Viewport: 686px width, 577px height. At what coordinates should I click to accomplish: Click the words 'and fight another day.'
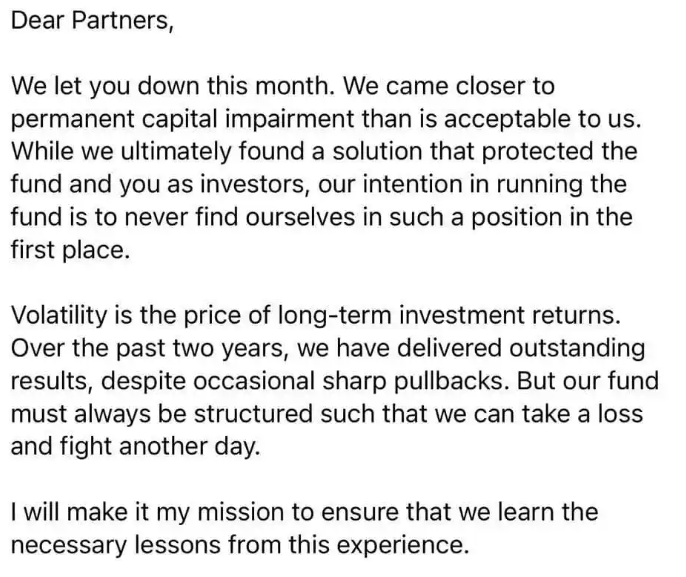pyautogui.click(x=136, y=447)
